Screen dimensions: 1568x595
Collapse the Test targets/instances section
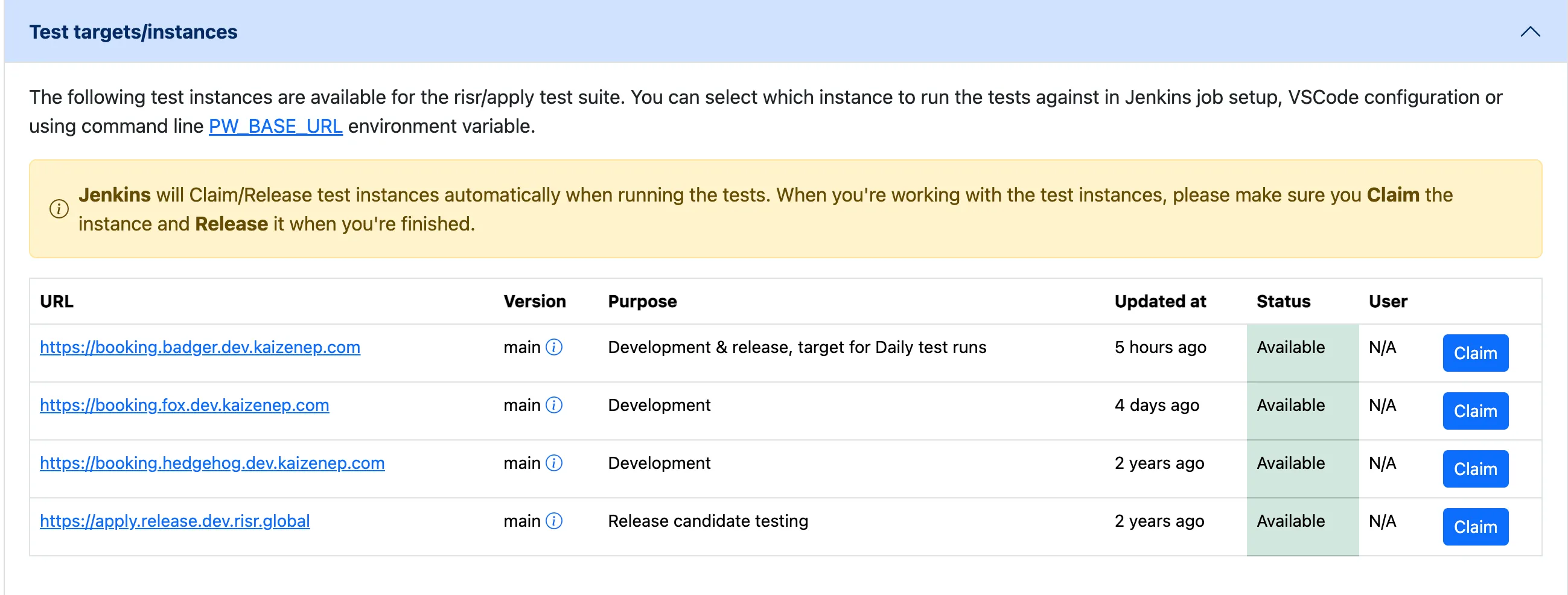click(x=1530, y=31)
